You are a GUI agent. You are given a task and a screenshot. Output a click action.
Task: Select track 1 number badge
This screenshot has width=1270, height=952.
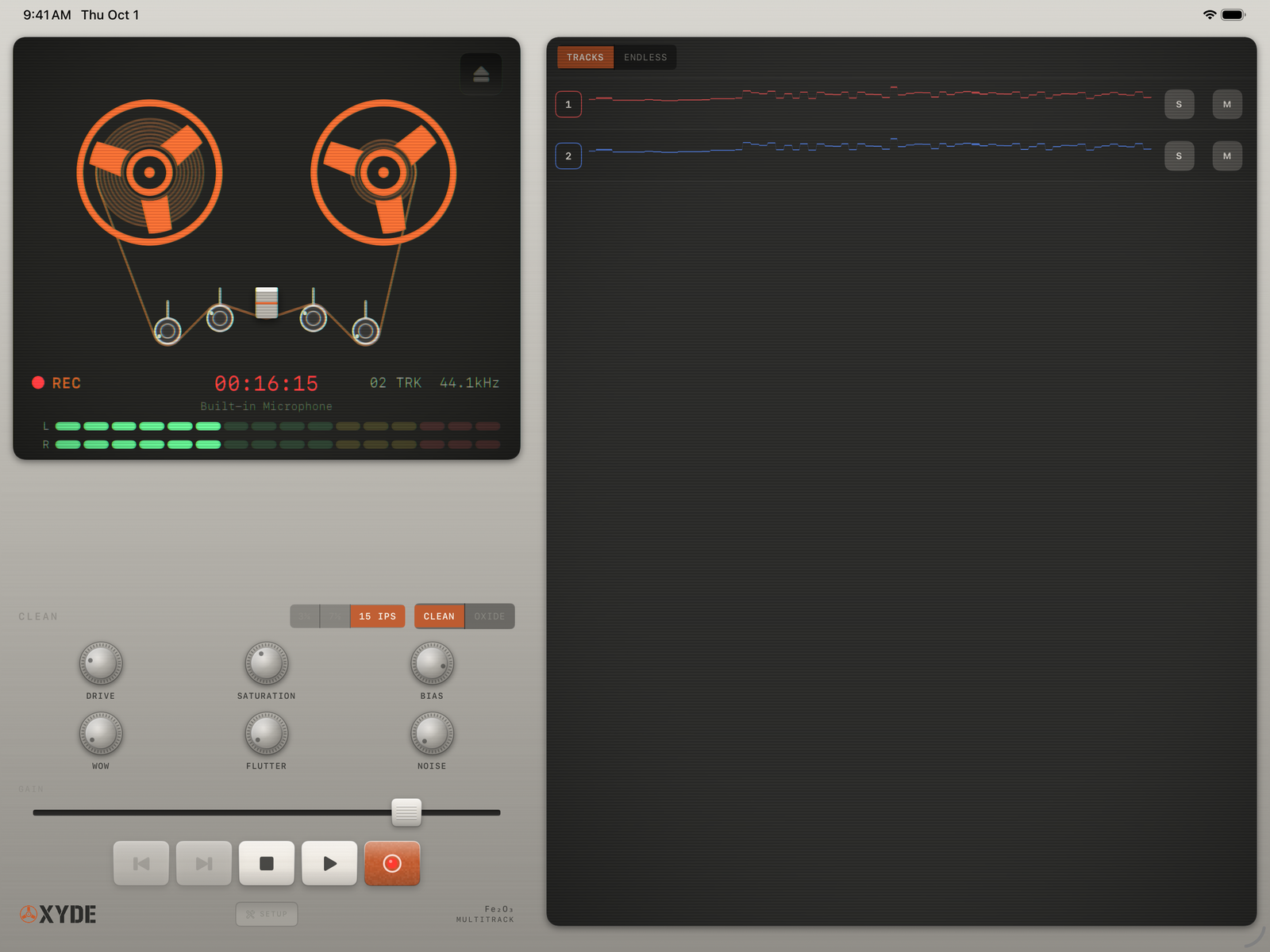pyautogui.click(x=568, y=104)
